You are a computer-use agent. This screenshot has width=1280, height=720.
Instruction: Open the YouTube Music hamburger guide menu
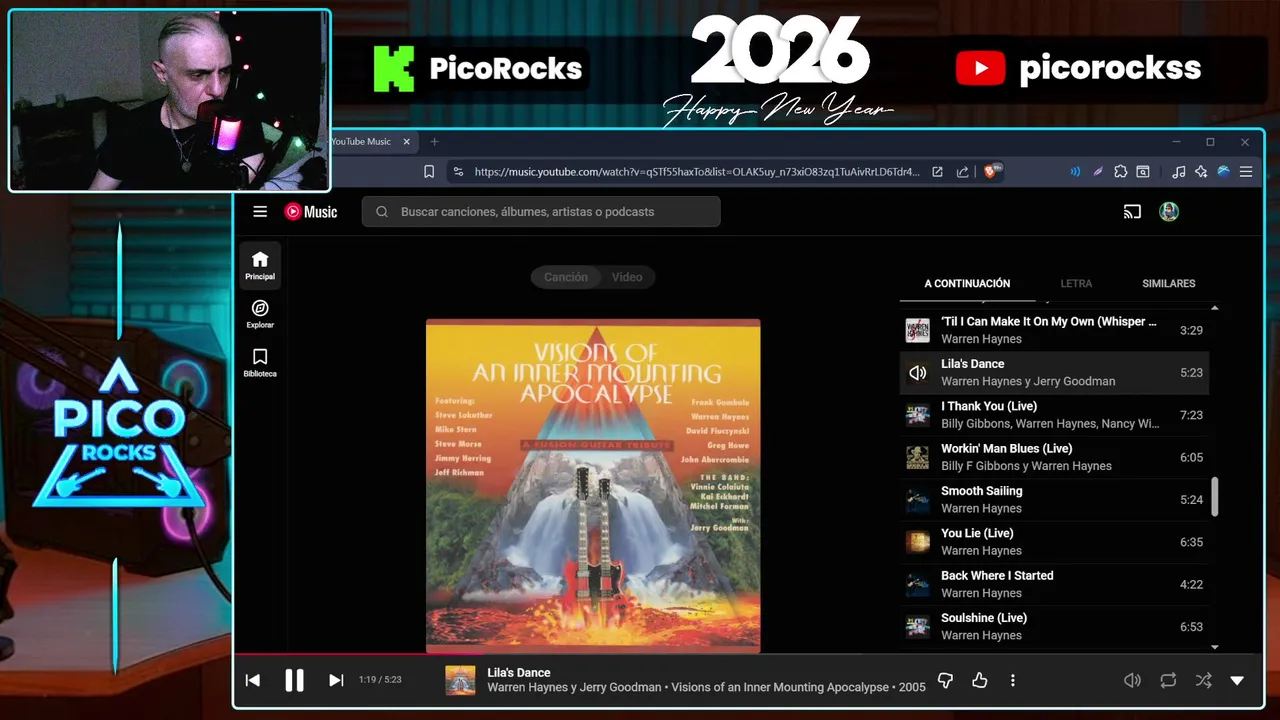click(x=260, y=211)
